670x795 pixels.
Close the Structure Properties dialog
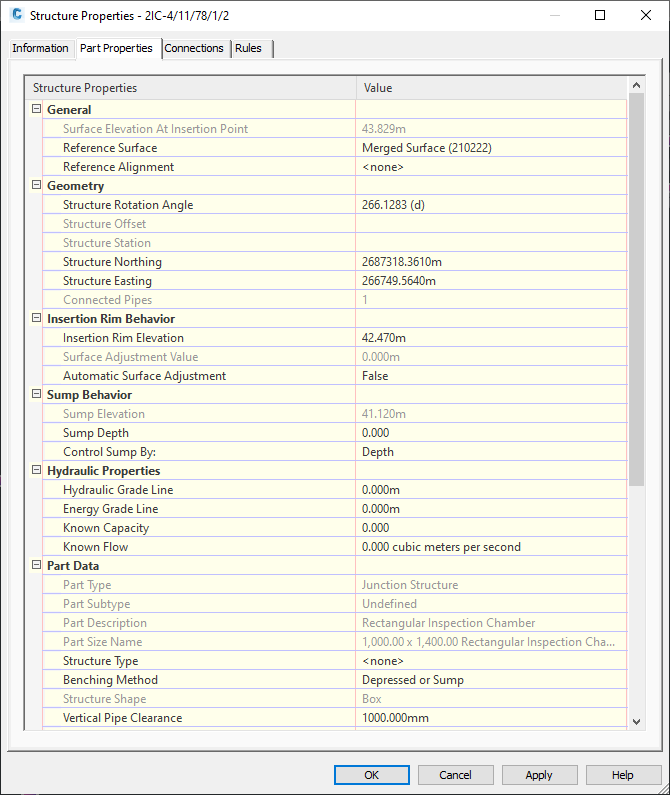[x=646, y=15]
